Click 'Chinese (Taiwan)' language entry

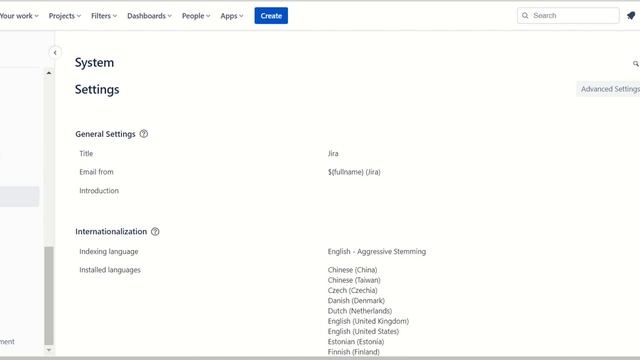(354, 280)
